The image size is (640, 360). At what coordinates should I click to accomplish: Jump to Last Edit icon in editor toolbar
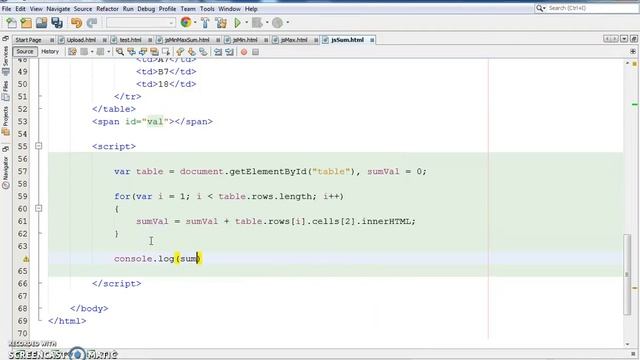tap(72, 52)
